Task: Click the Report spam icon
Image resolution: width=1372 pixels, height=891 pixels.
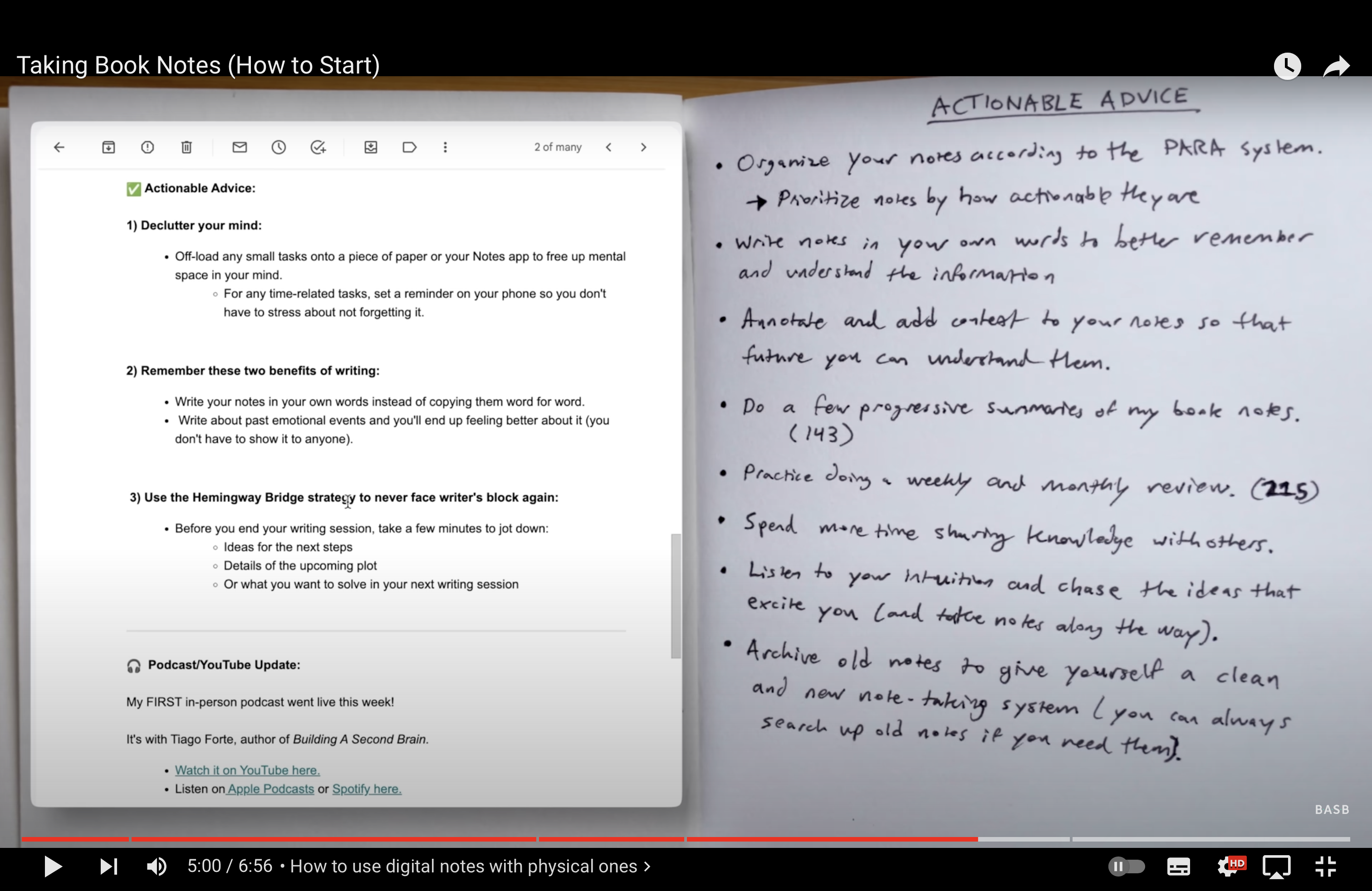Action: [x=147, y=147]
